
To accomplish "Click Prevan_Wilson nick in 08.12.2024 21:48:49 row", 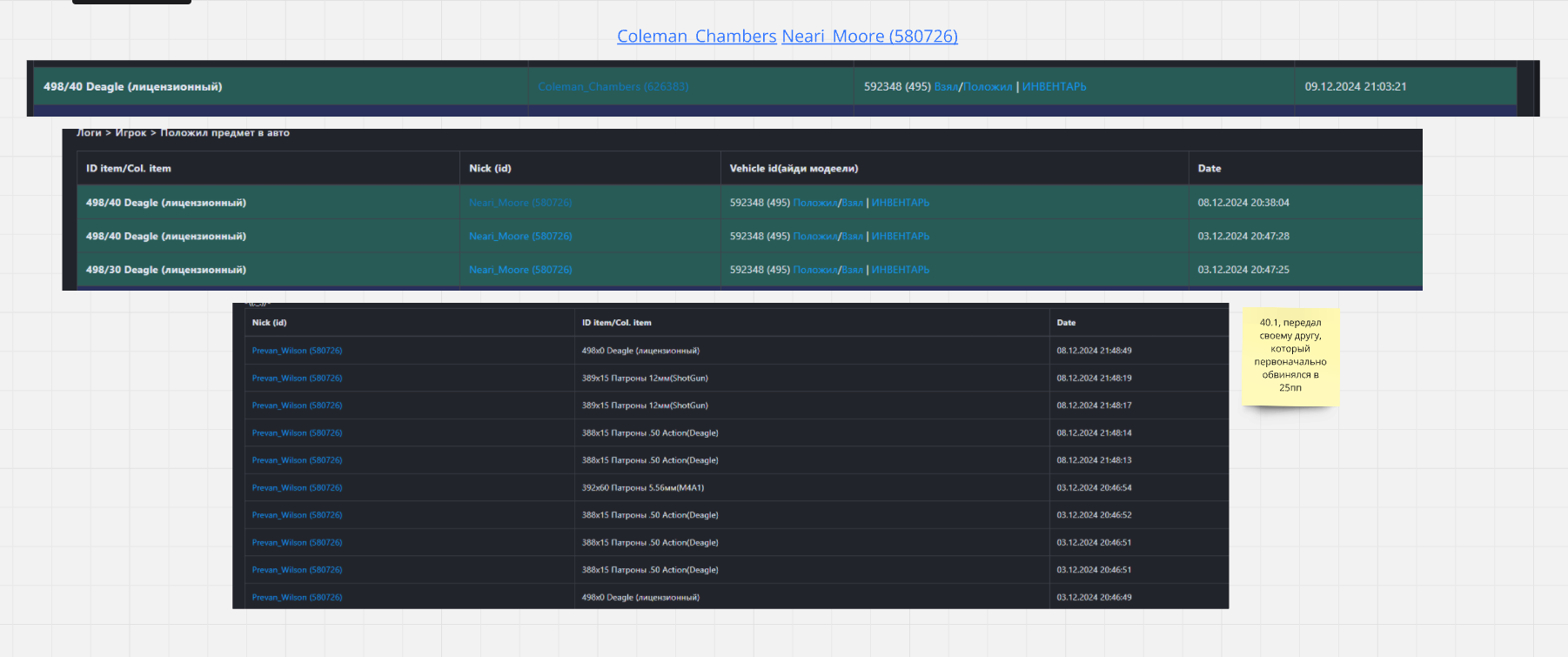I will click(x=297, y=351).
